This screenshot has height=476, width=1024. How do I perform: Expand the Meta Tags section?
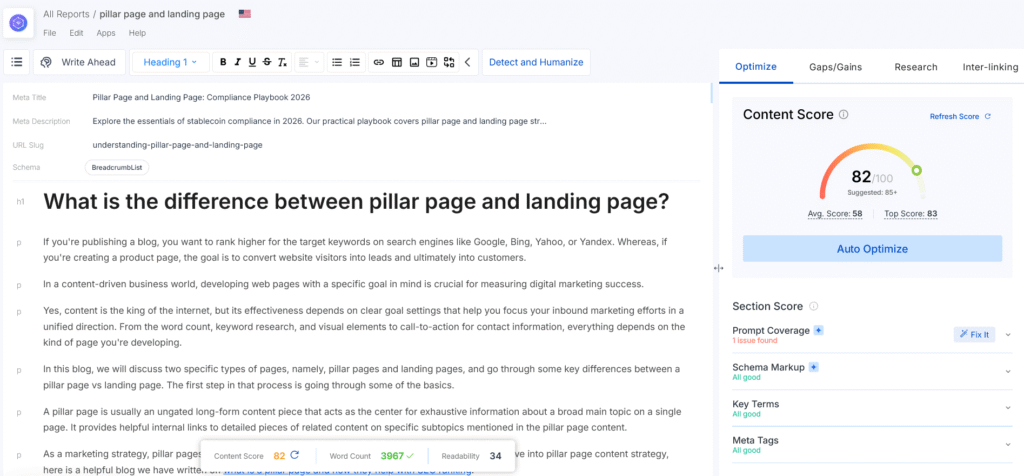(1008, 444)
